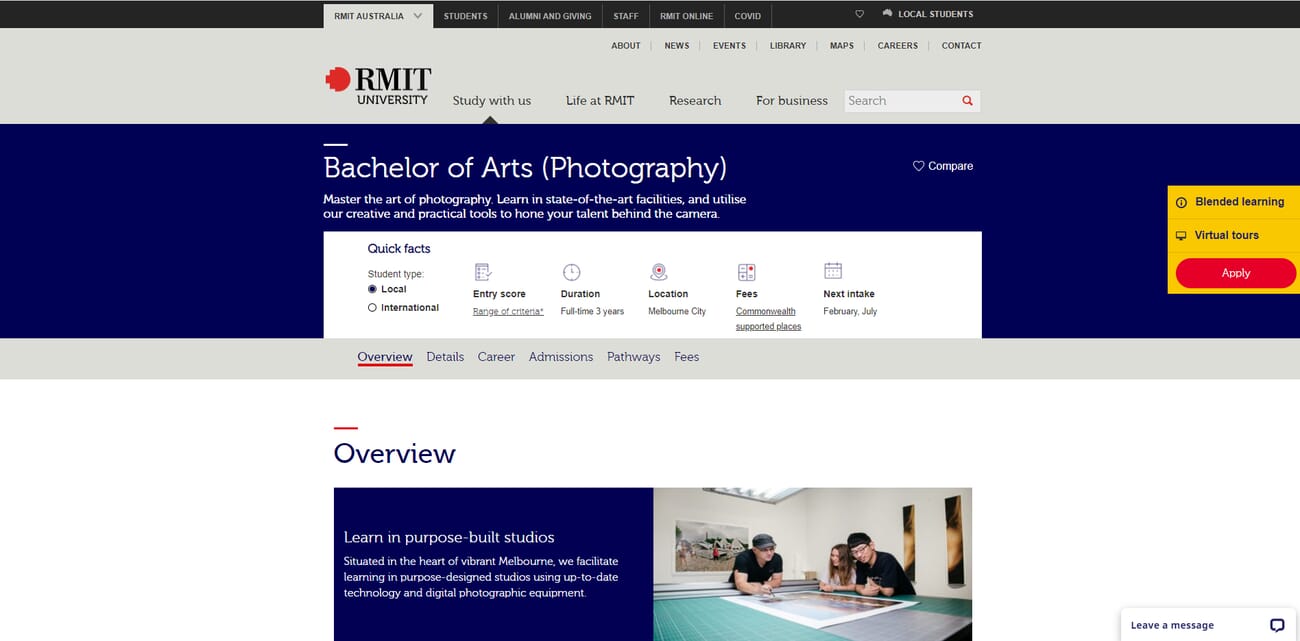Open the For business menu
This screenshot has height=641, width=1300.
[x=792, y=101]
